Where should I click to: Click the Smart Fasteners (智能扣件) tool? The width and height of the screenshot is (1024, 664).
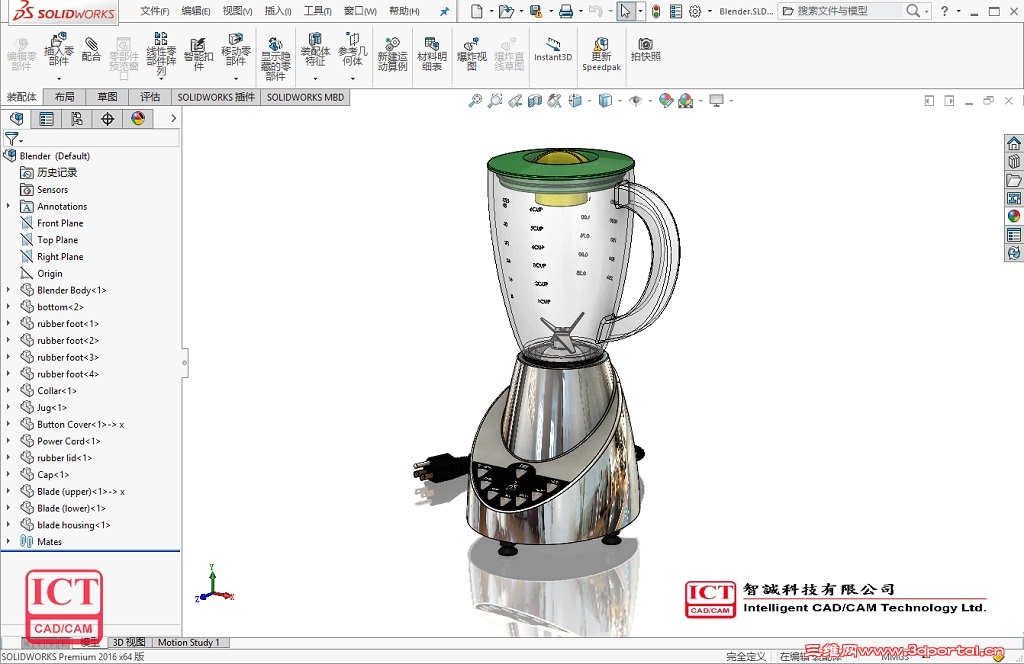click(199, 54)
